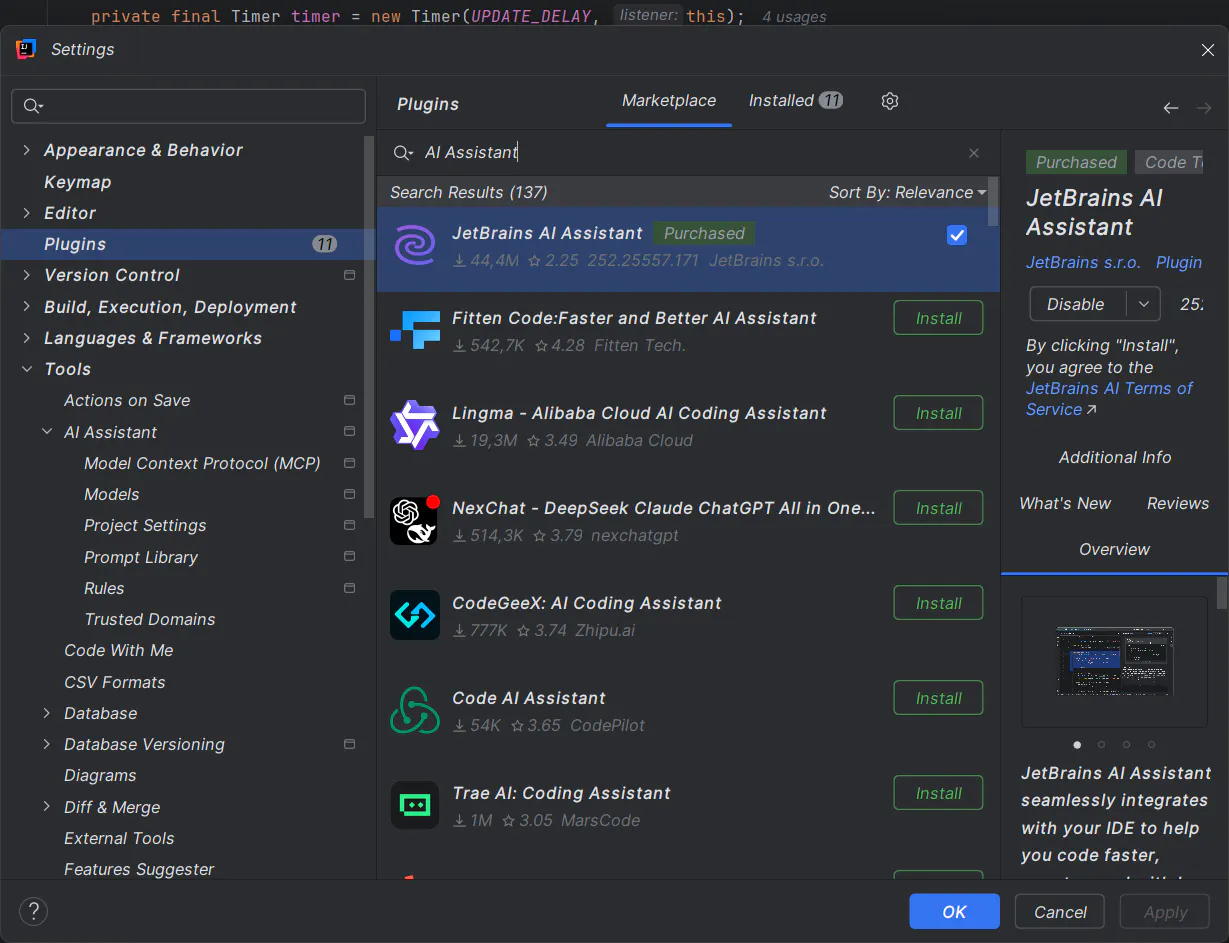Screen dimensions: 1229x943
Task: Click the CodeGeeX plugin icon
Action: (414, 613)
